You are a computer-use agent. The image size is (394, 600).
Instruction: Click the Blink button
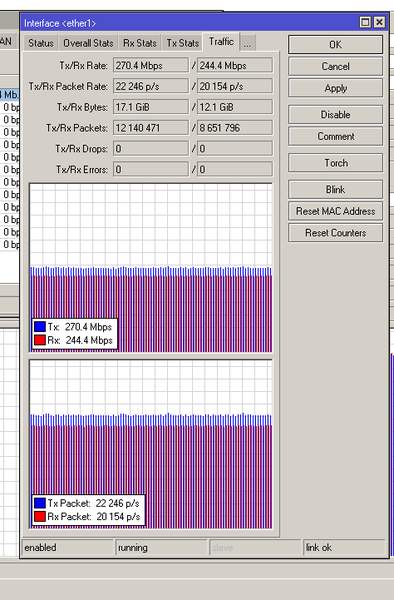pos(335,190)
